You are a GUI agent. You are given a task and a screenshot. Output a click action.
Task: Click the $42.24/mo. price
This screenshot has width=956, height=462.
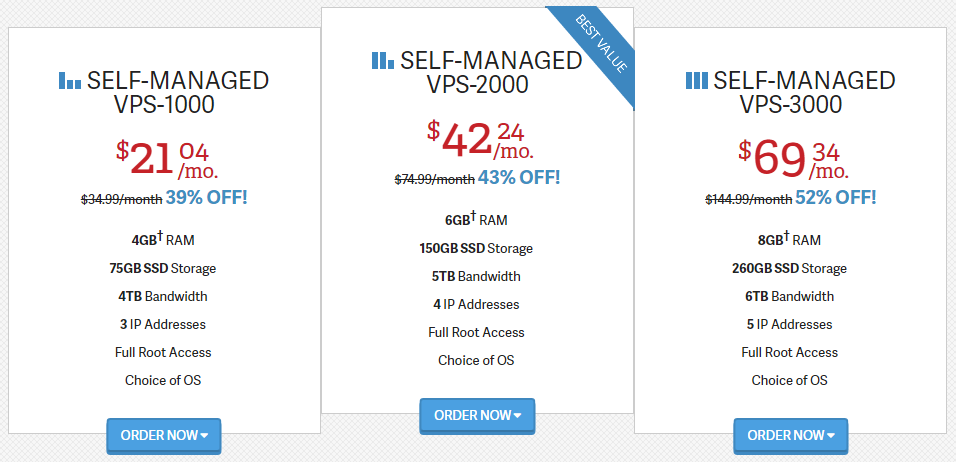click(x=480, y=140)
